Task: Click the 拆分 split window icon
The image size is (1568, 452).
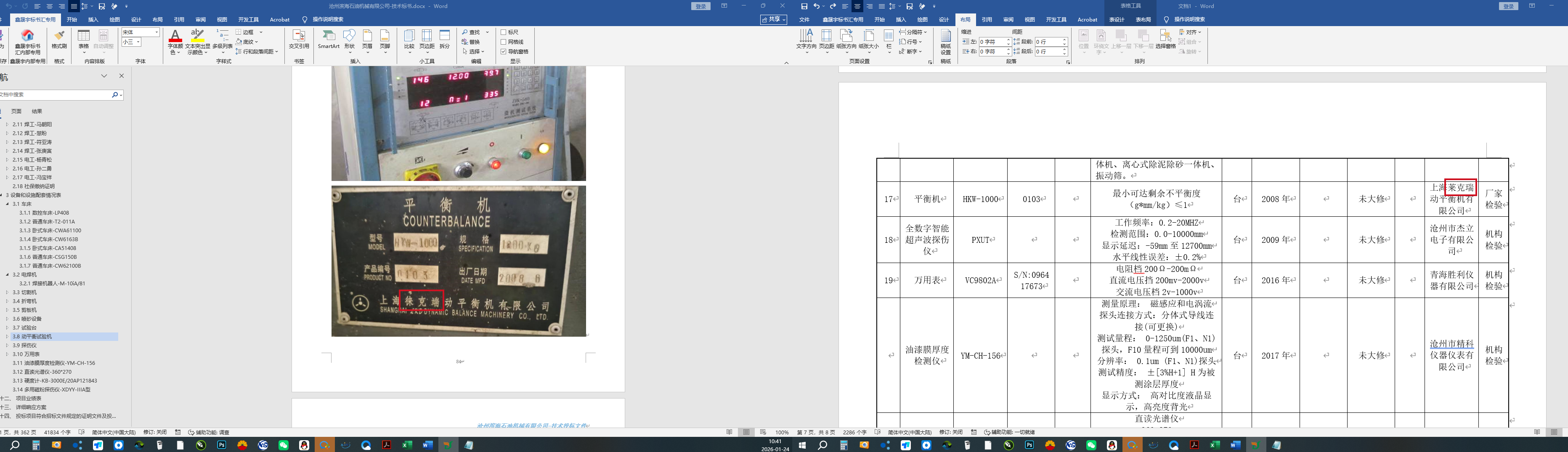Action: pyautogui.click(x=445, y=40)
